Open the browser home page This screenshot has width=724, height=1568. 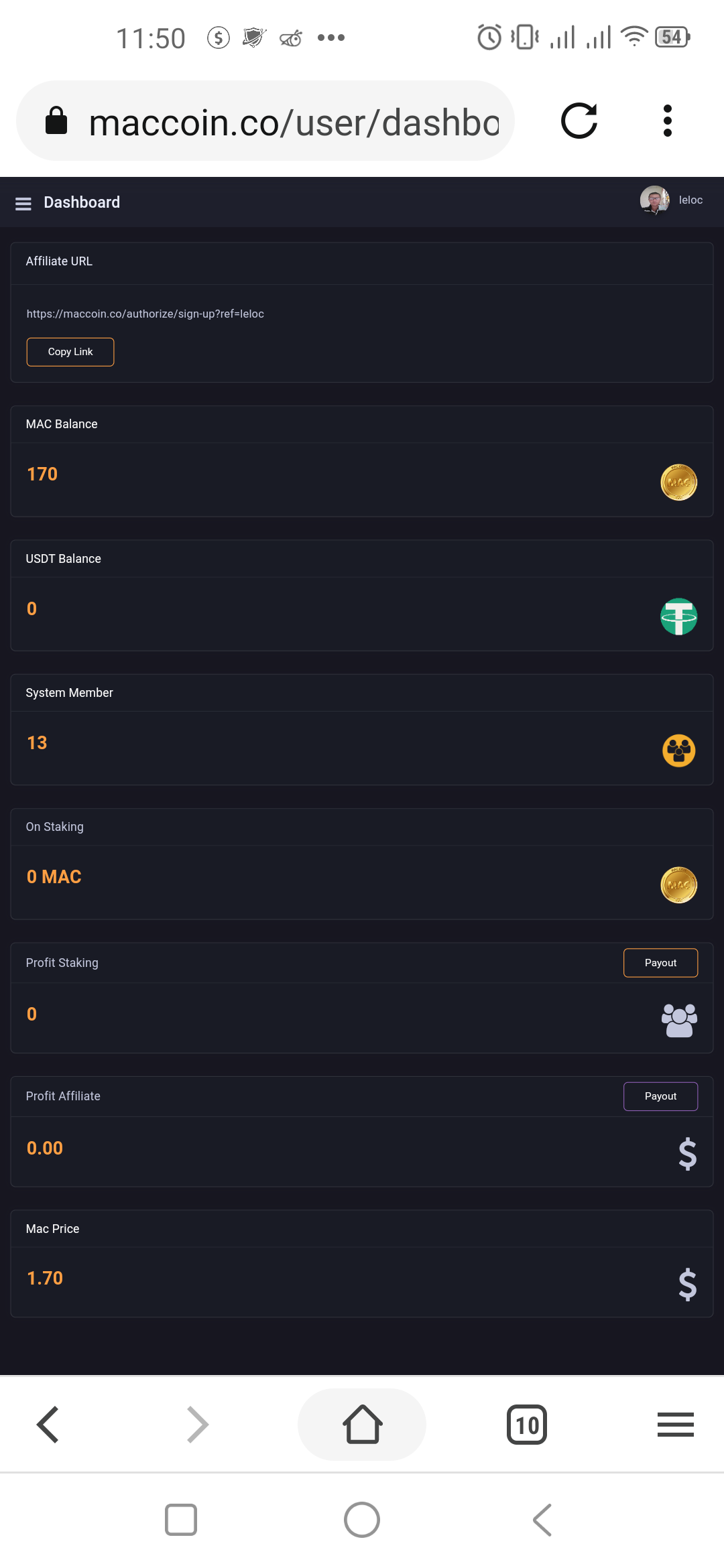click(362, 1424)
